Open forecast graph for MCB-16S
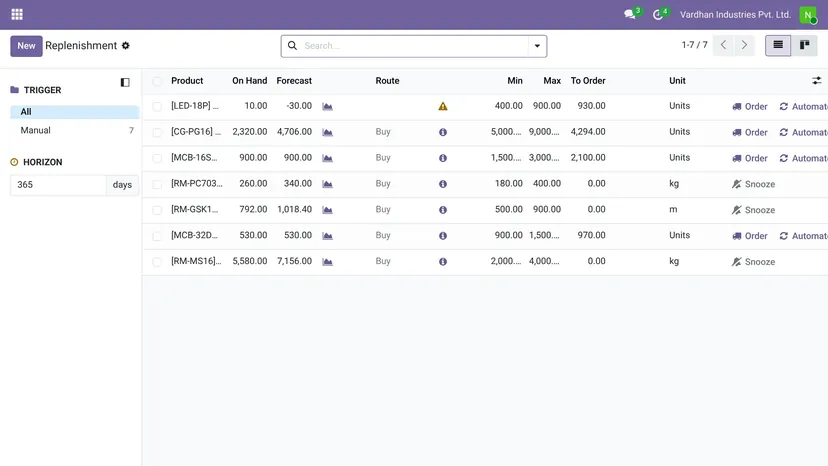This screenshot has height=466, width=828. 327,158
